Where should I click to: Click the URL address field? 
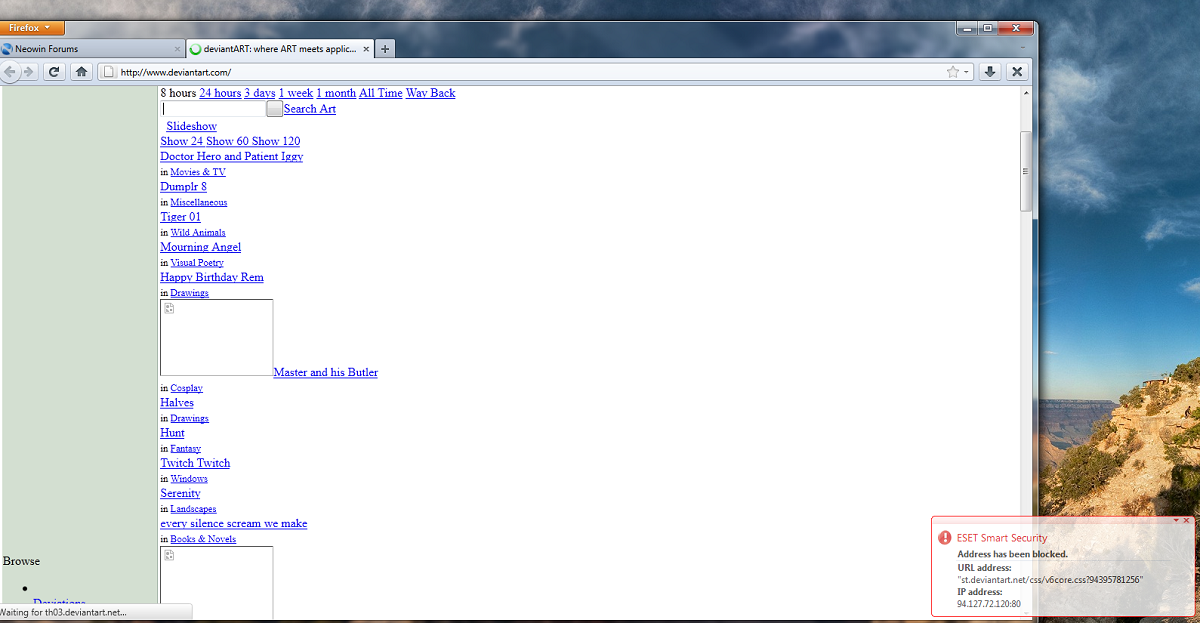(530, 72)
